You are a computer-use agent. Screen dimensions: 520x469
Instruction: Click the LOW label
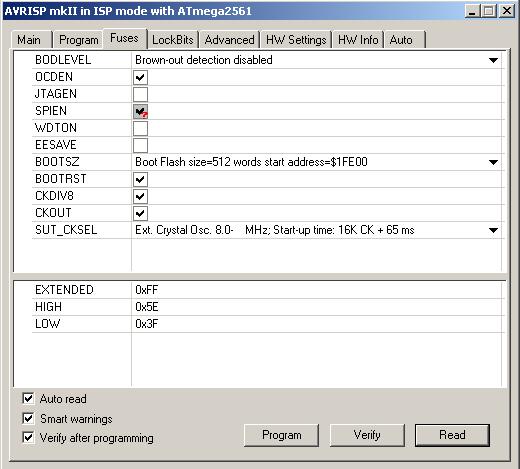tap(47, 324)
